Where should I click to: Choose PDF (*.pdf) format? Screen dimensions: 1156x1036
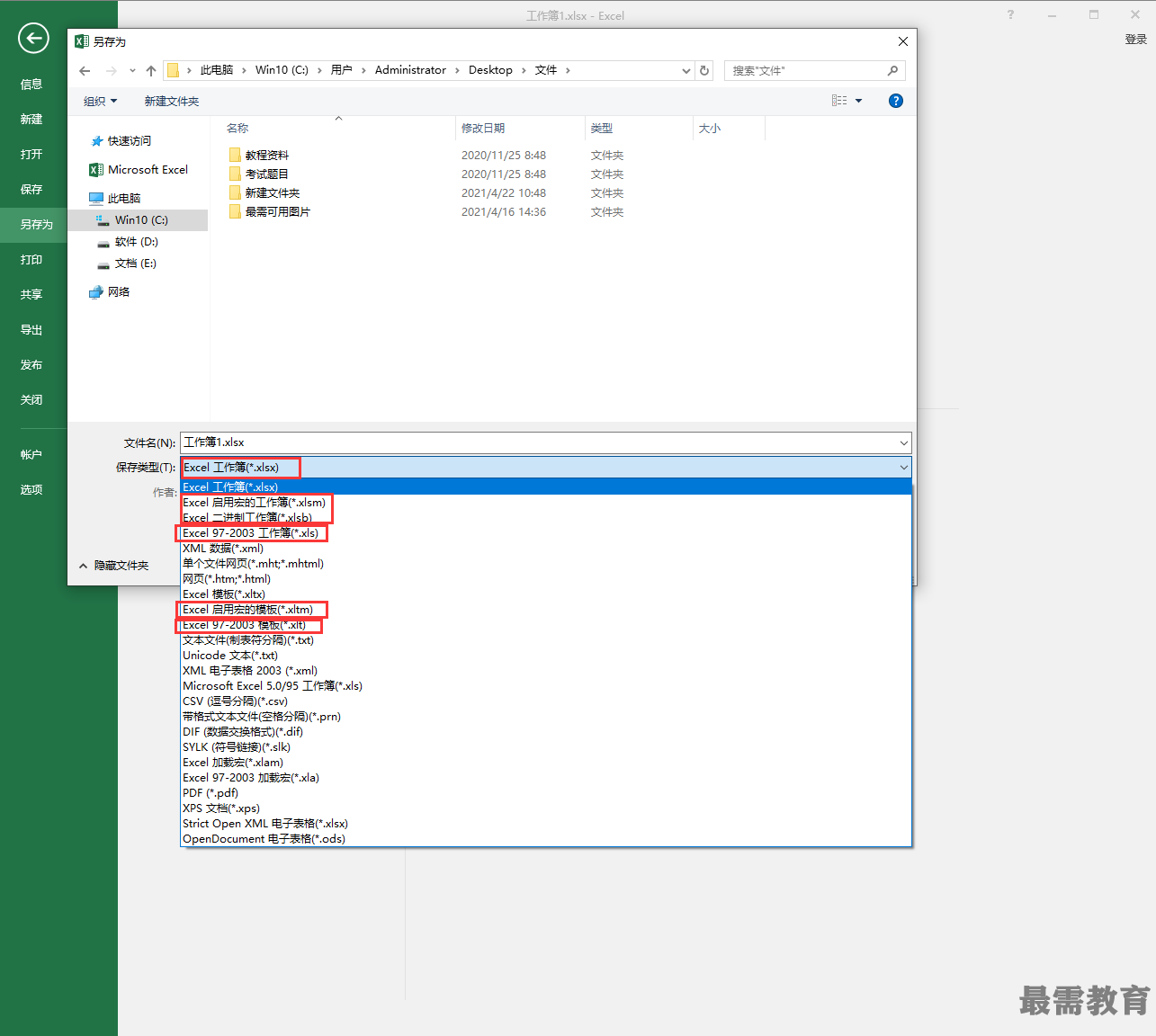coord(546,792)
